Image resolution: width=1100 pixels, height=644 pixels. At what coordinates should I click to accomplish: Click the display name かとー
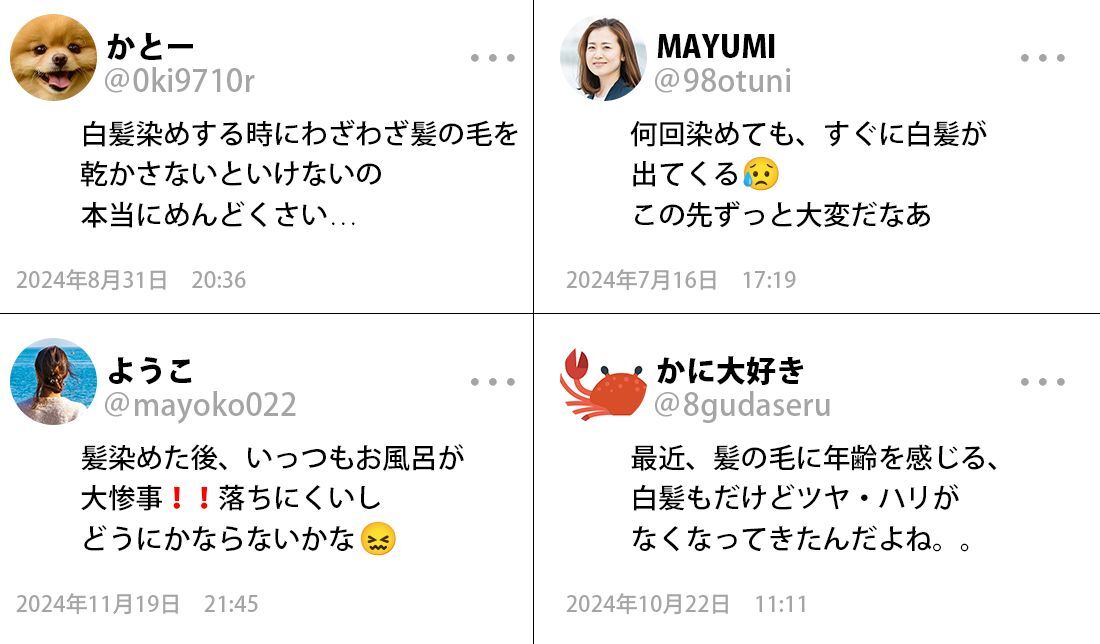pyautogui.click(x=150, y=47)
